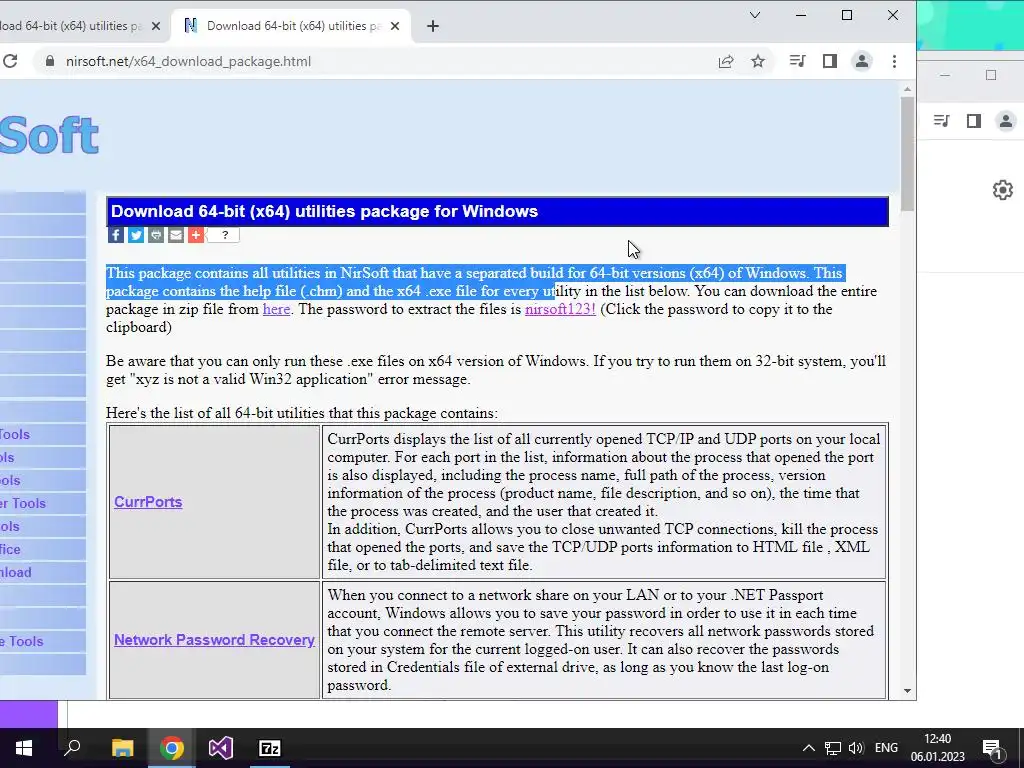This screenshot has height=768, width=1024.
Task: Click the share counter question mark
Action: [225, 235]
